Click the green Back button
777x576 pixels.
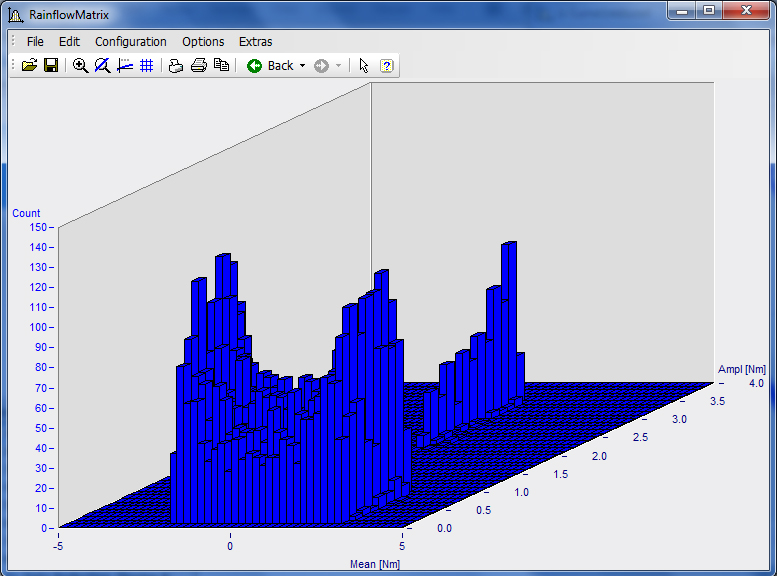270,65
